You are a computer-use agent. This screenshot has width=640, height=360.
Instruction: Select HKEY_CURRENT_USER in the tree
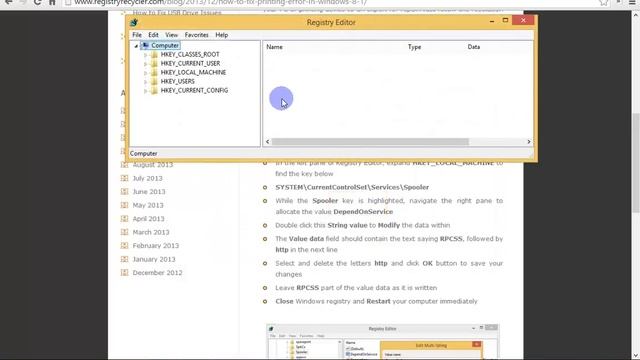(190, 63)
